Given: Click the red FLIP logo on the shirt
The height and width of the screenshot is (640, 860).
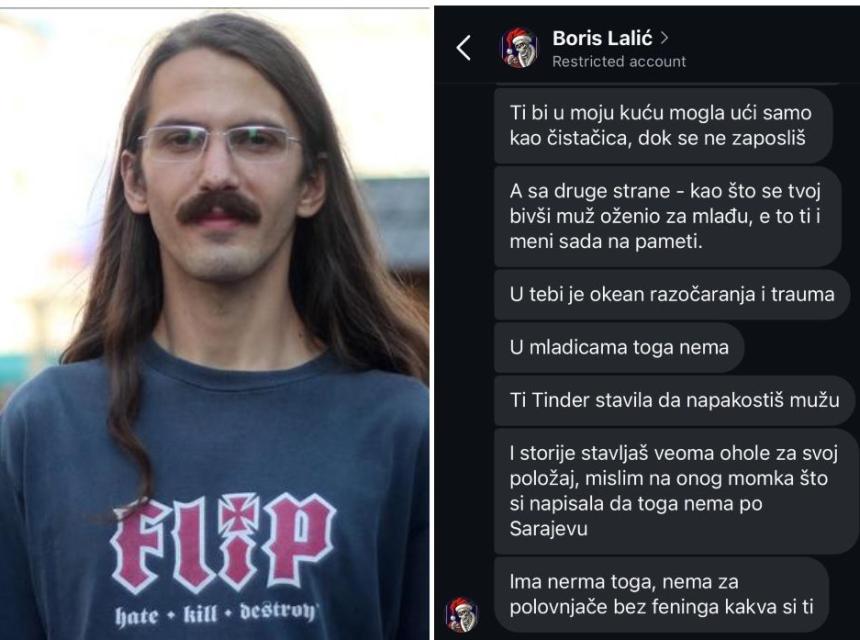Looking at the screenshot, I should click(223, 543).
